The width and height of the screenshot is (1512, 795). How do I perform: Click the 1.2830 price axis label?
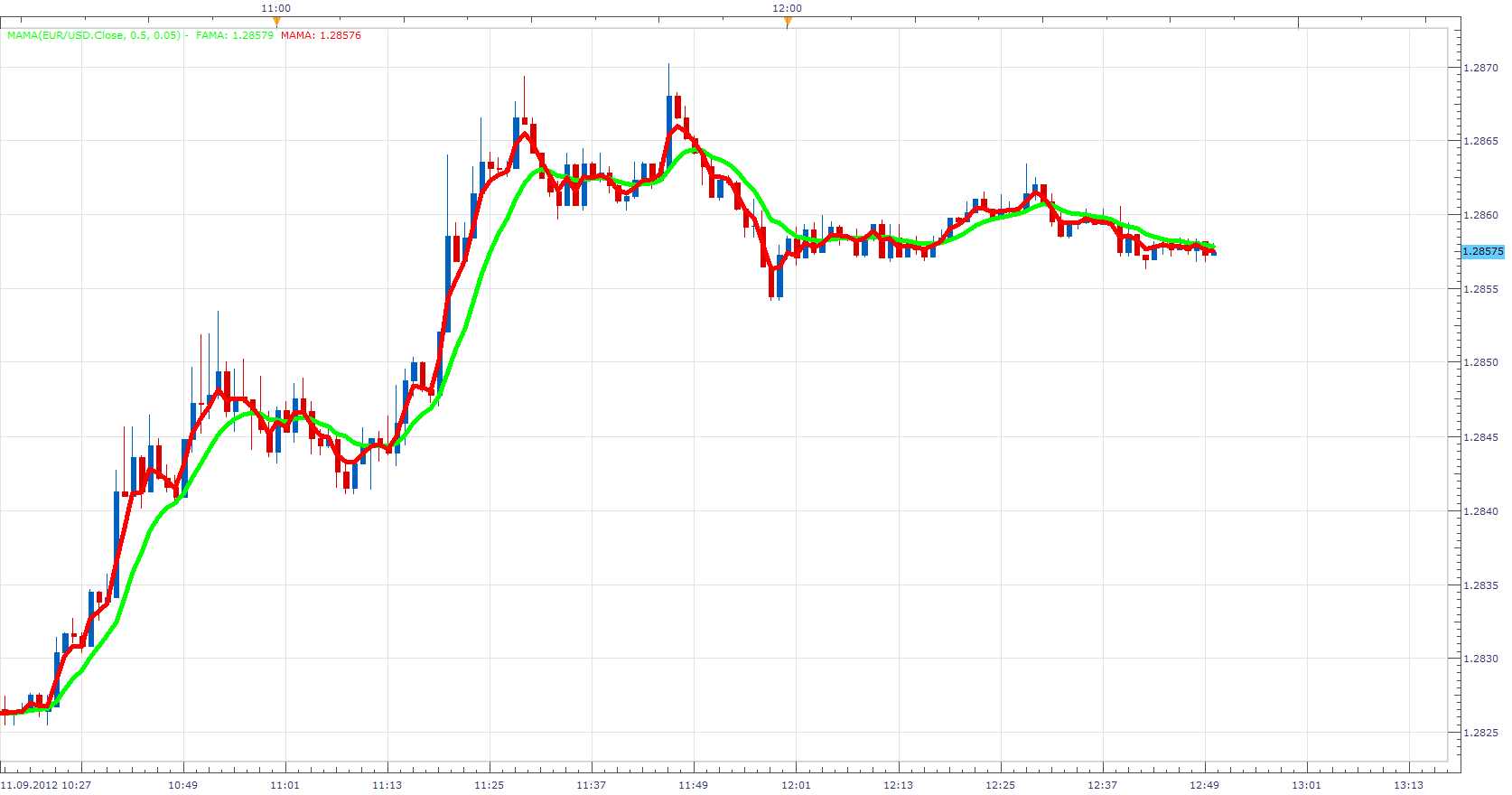pyautogui.click(x=1481, y=659)
